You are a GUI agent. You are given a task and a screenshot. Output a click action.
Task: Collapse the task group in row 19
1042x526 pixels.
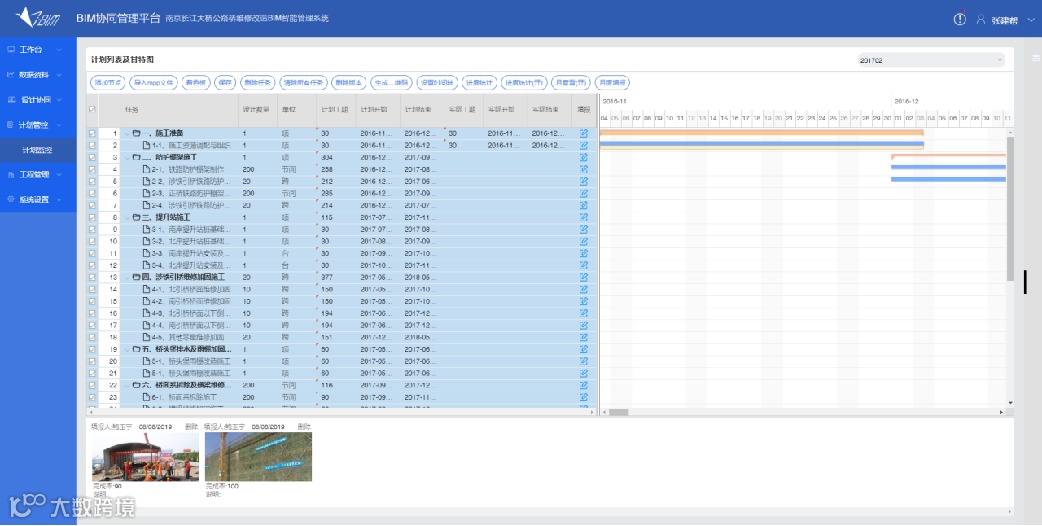pos(127,349)
